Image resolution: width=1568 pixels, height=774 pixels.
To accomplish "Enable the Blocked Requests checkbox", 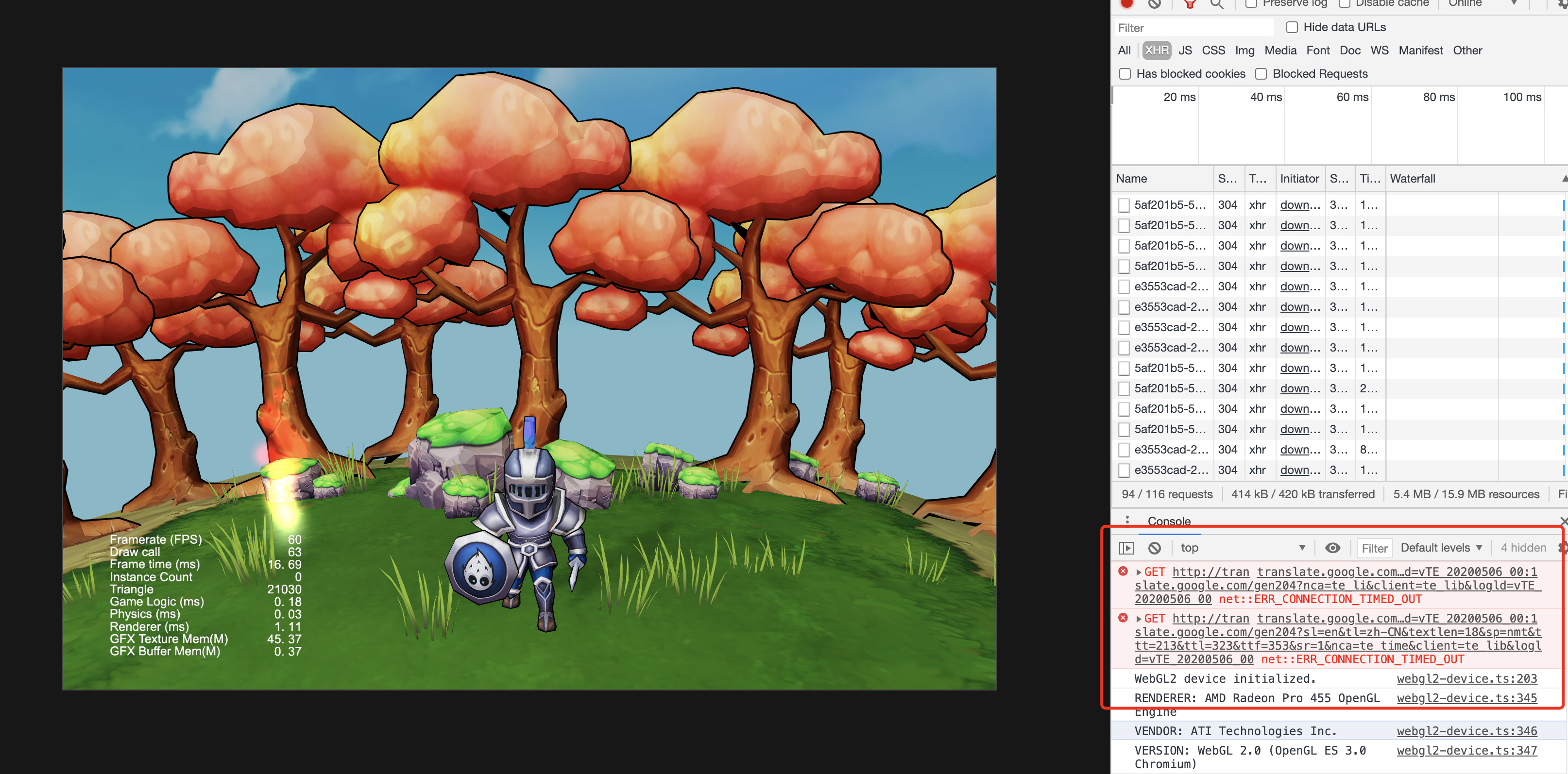I will (x=1261, y=74).
